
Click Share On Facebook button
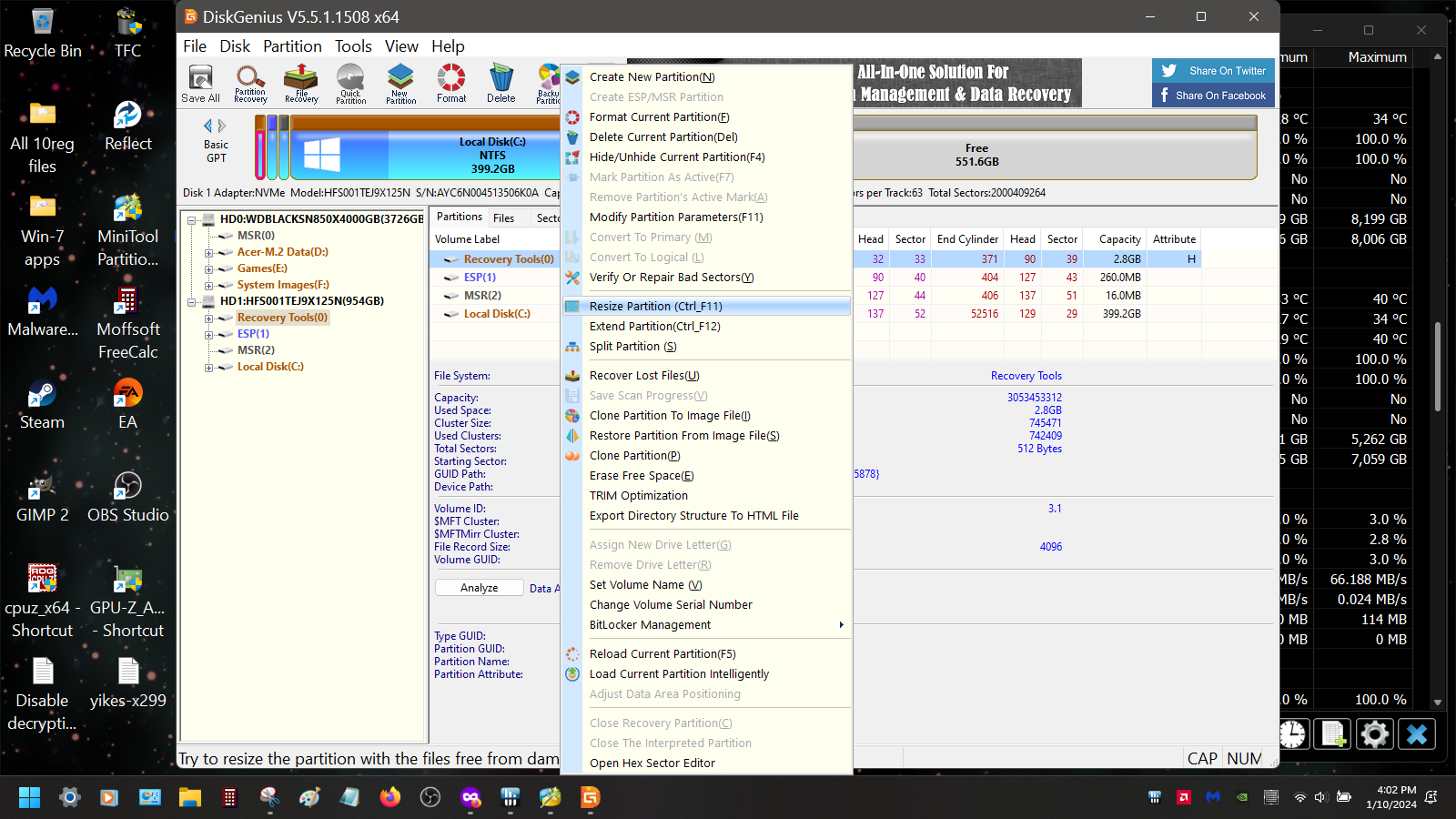(x=1213, y=96)
